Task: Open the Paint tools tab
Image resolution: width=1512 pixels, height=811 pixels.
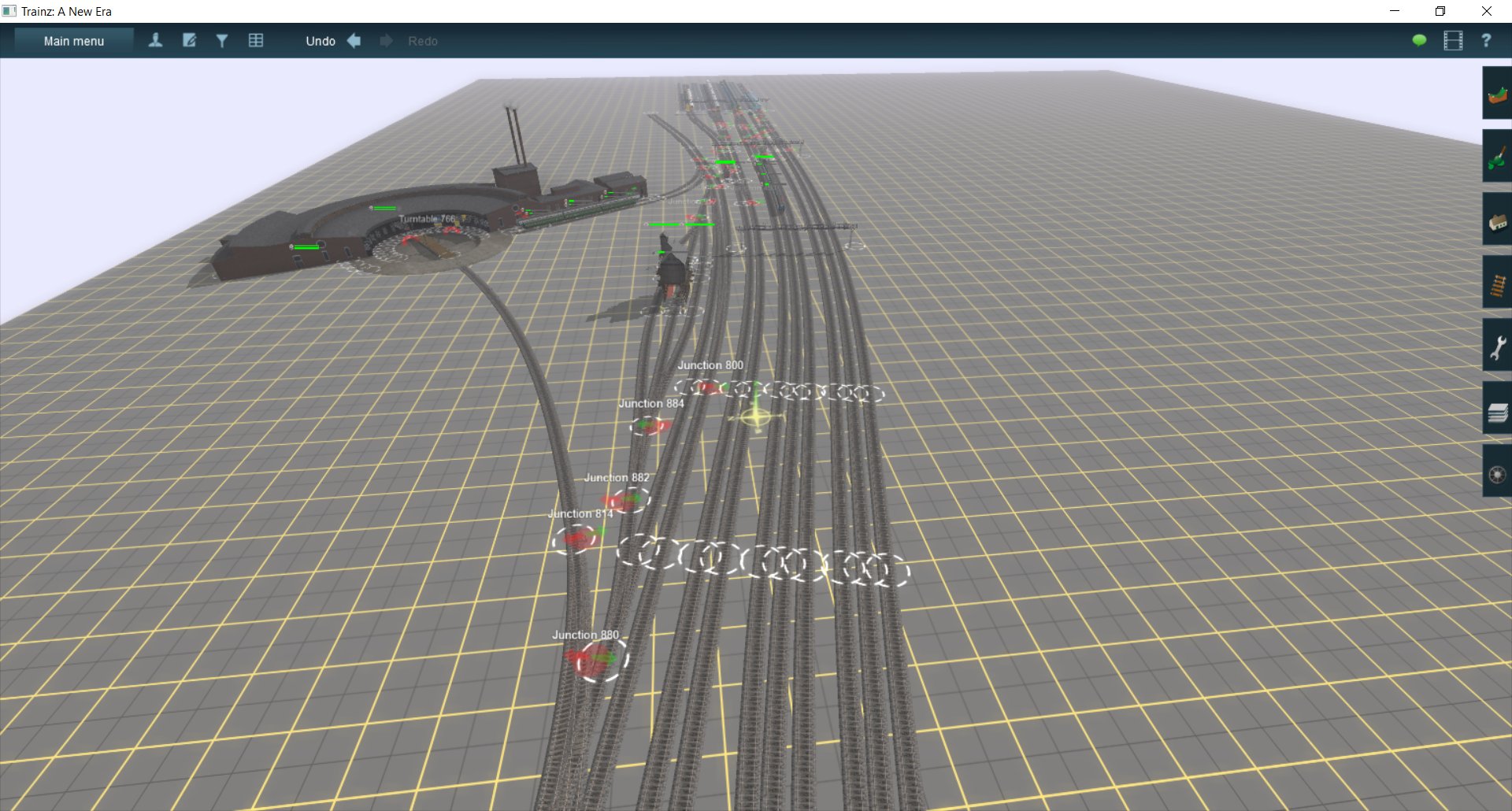Action: point(1497,156)
